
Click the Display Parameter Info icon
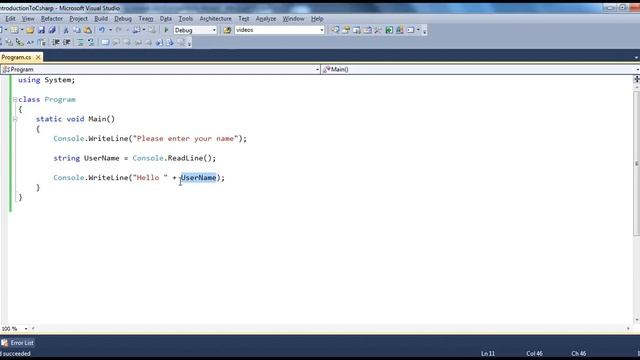click(x=9, y=42)
